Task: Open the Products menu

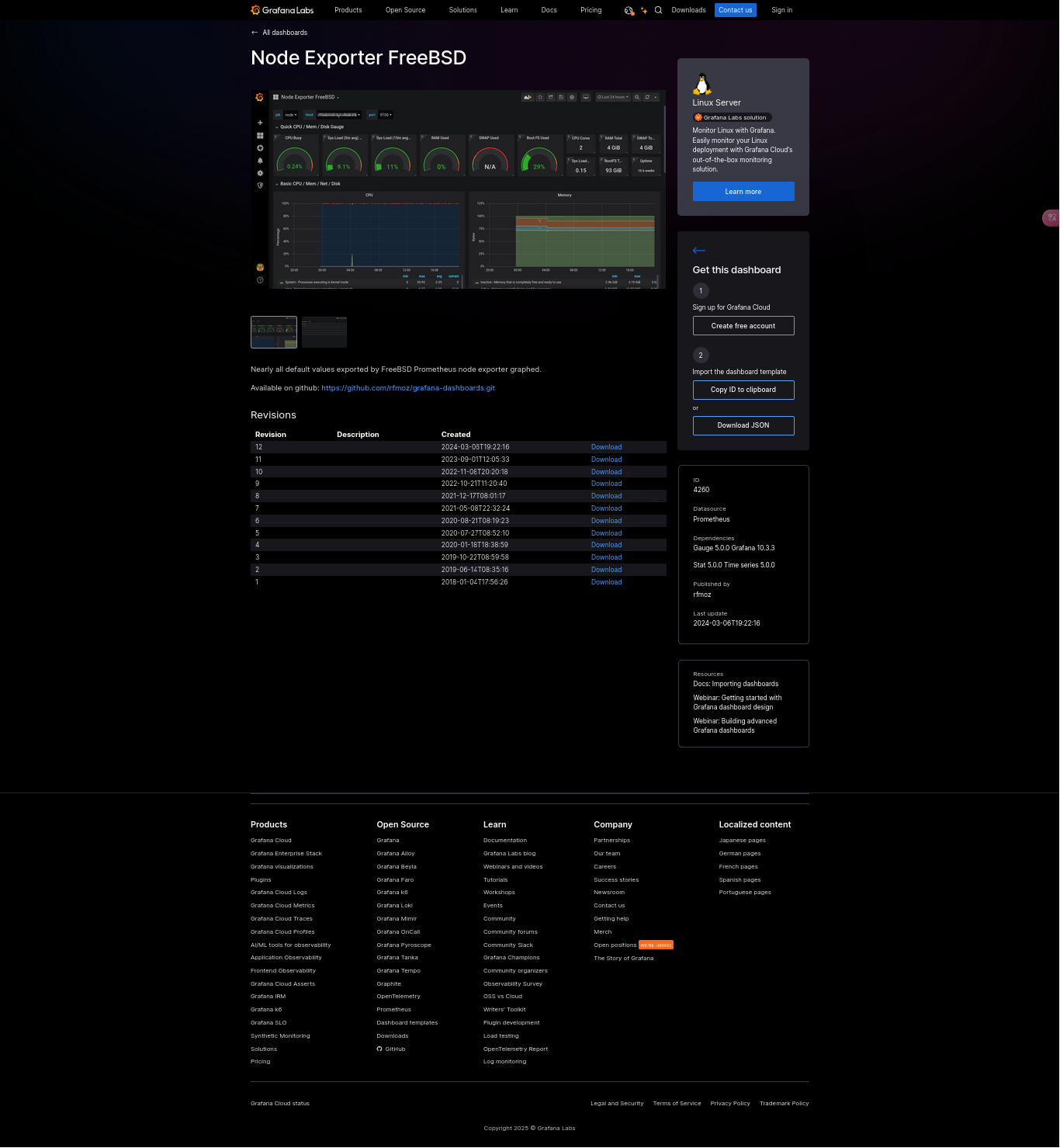Action: coord(348,10)
